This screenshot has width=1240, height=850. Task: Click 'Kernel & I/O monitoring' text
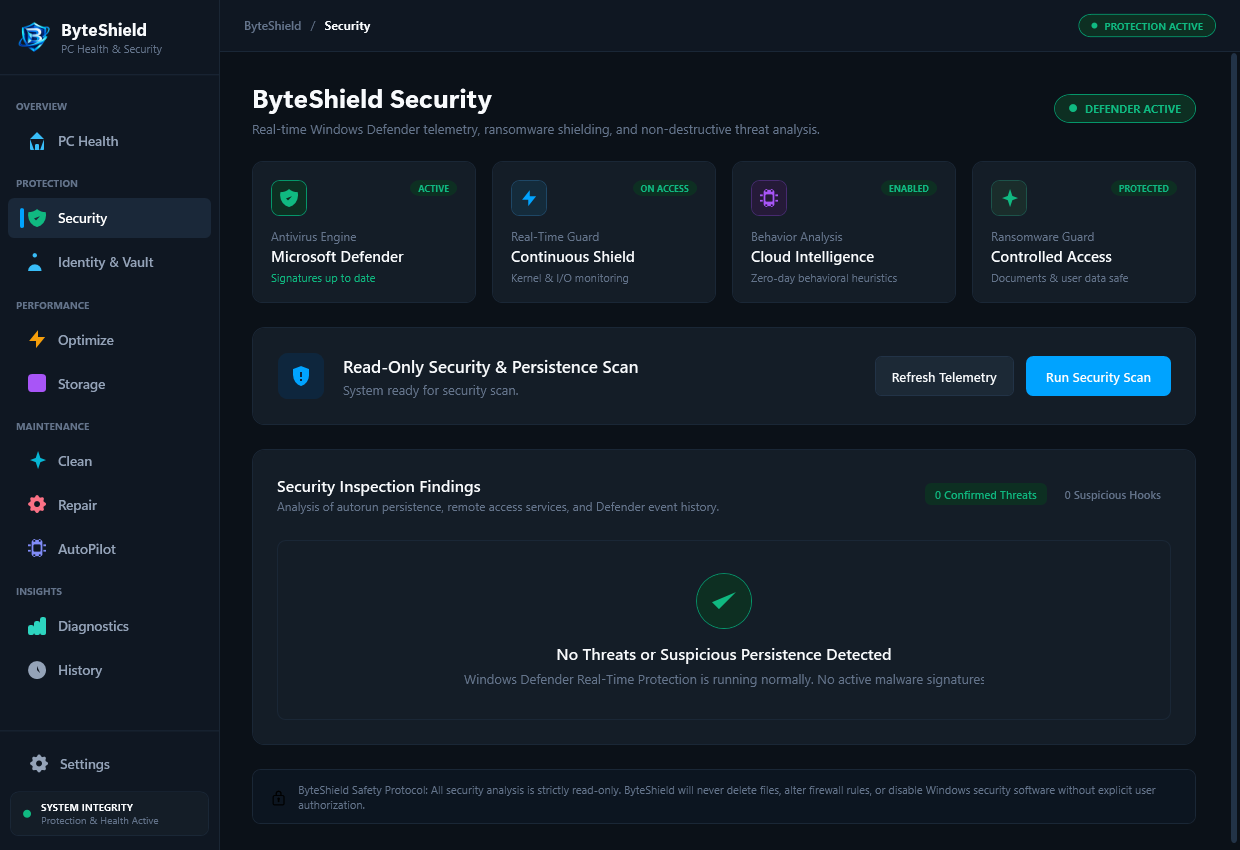coord(570,278)
